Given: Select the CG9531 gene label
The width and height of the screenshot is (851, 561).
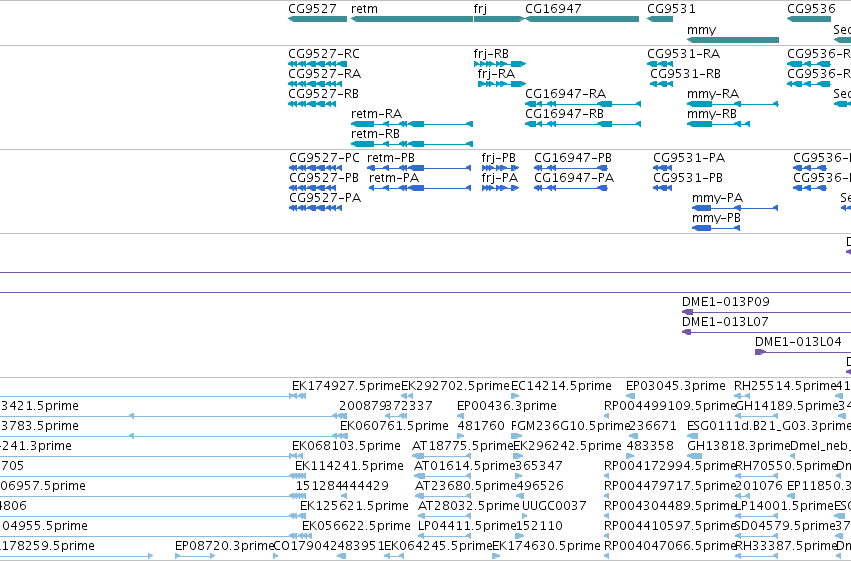Looking at the screenshot, I should (x=671, y=9).
